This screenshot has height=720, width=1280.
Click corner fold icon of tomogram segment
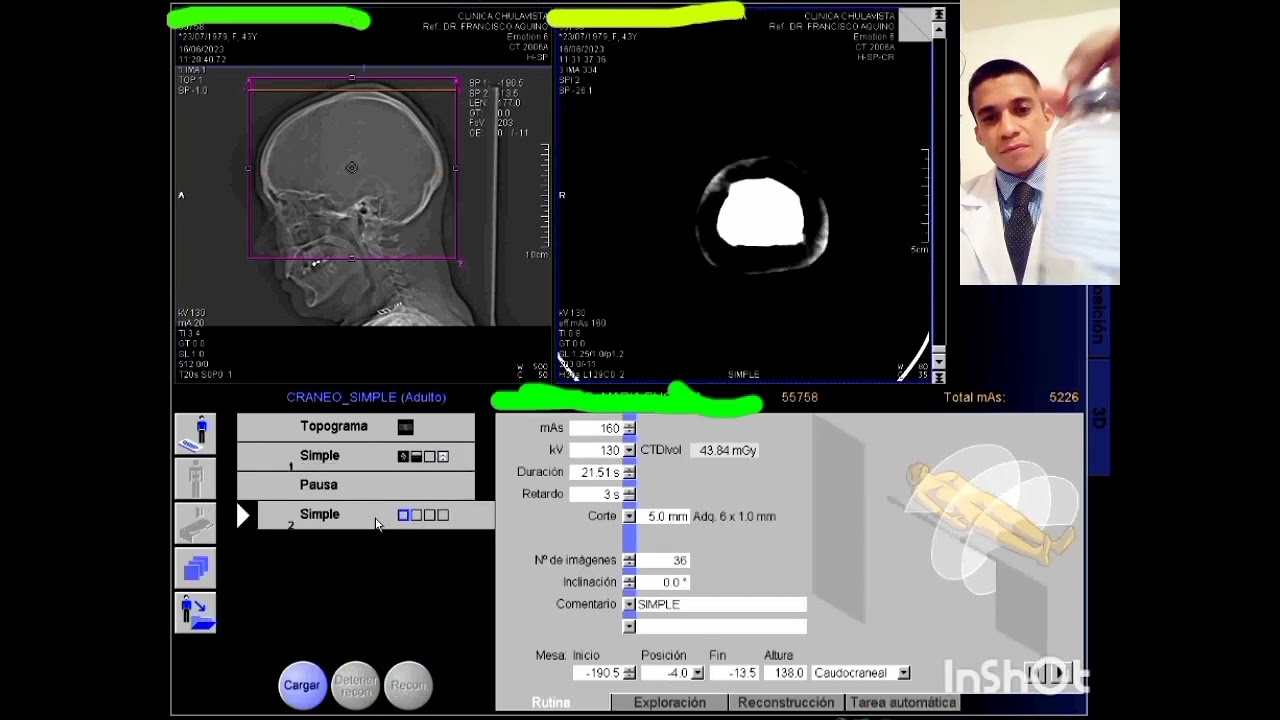pyautogui.click(x=914, y=27)
